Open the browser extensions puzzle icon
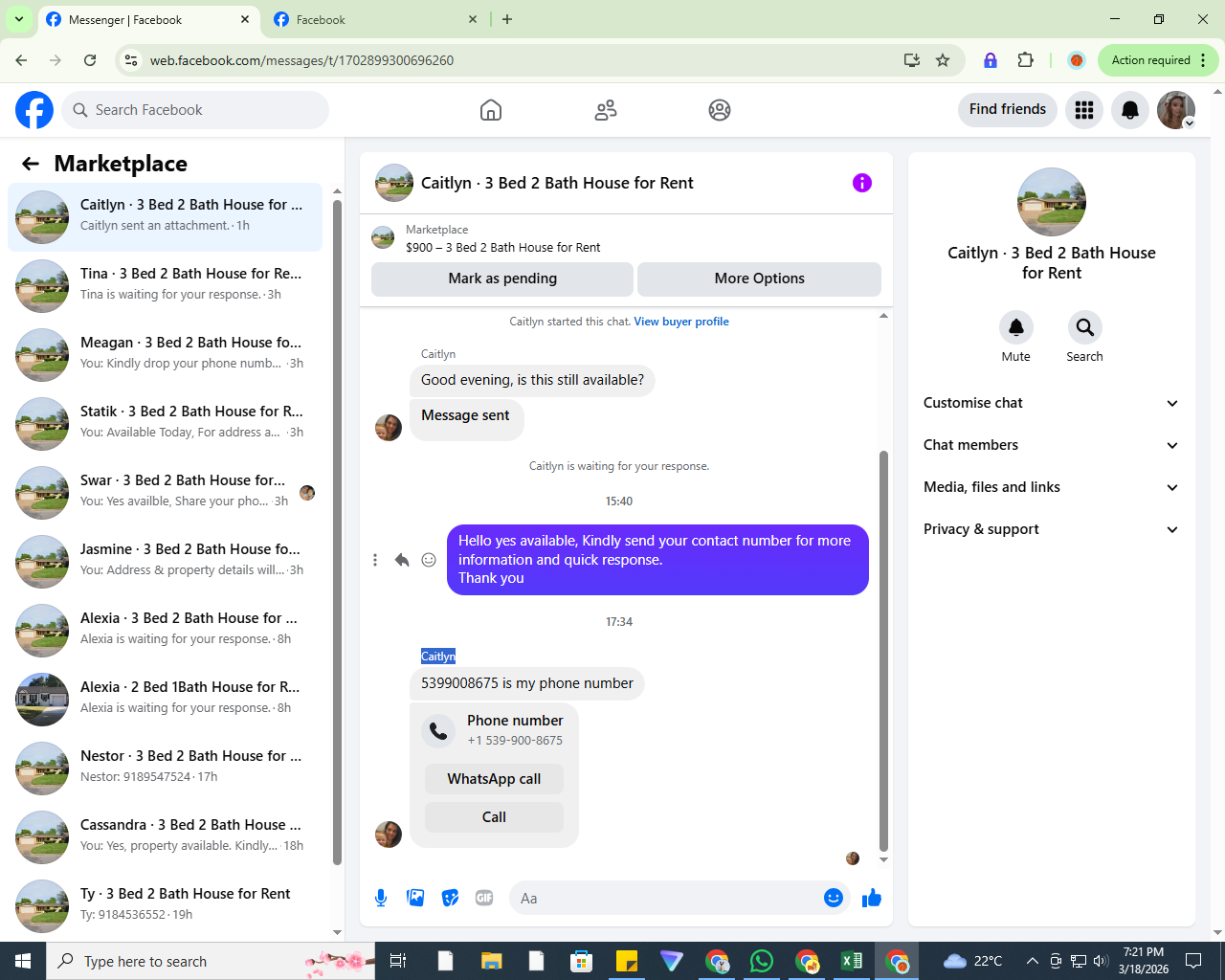 (x=1026, y=60)
